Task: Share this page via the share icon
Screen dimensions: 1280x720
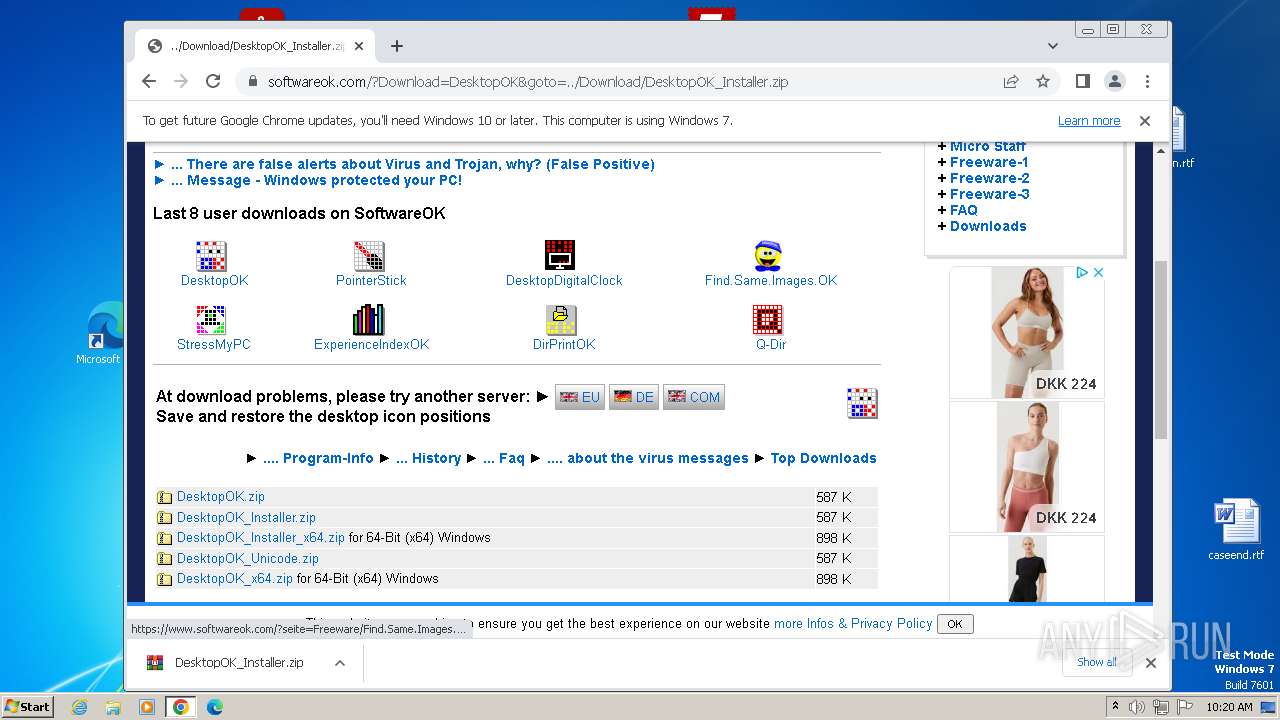Action: click(1011, 81)
